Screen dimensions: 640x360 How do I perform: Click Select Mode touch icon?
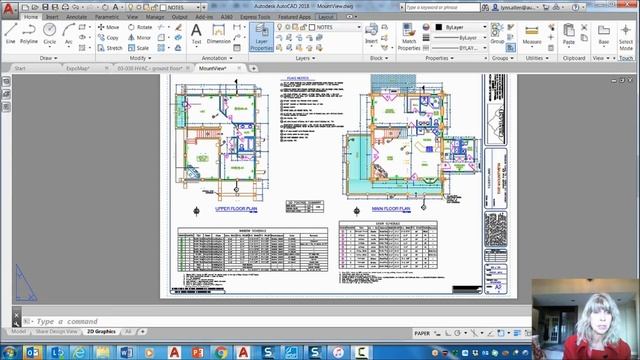point(626,37)
